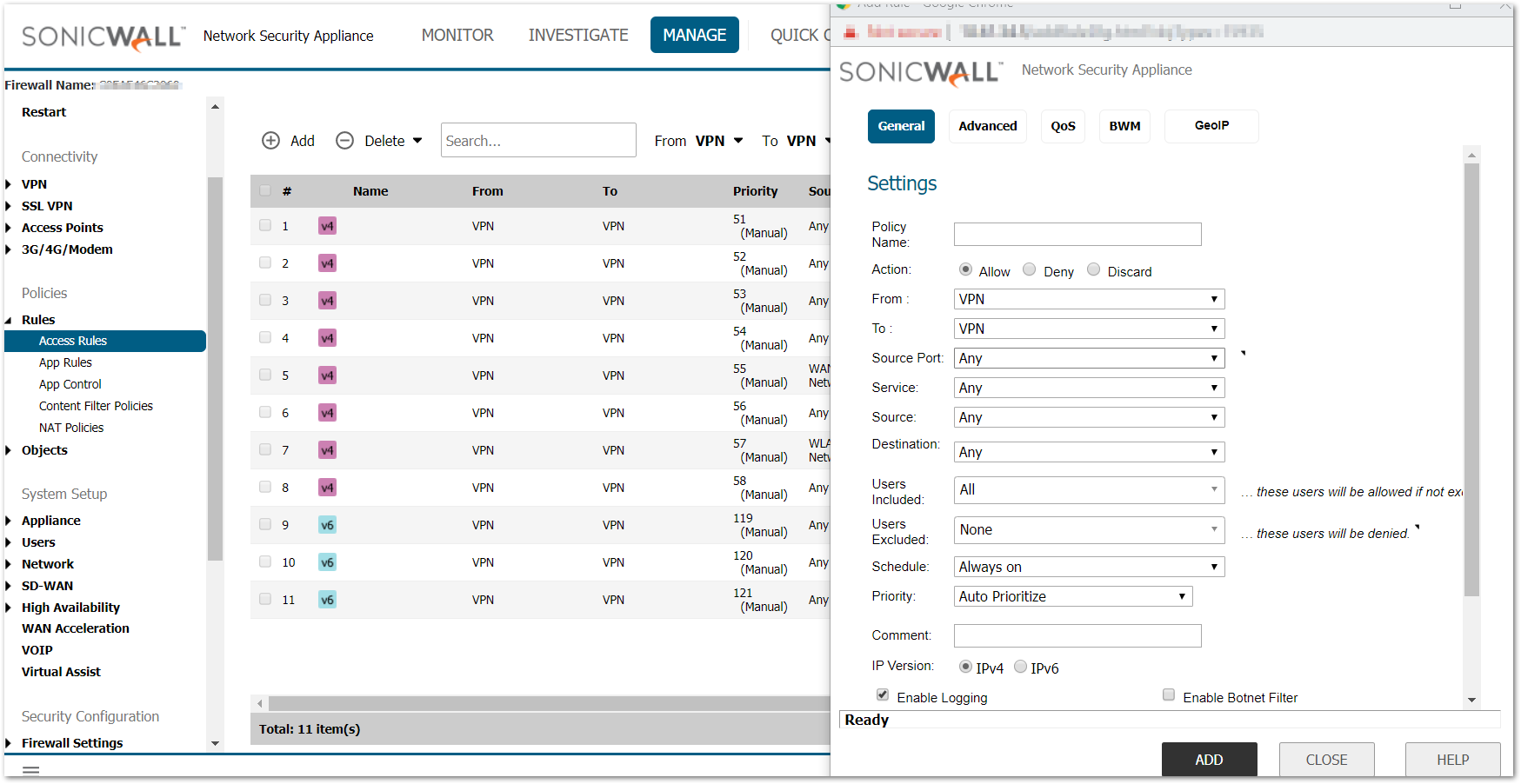Click the v4 badge in row 2
The image size is (1521, 784).
[327, 263]
